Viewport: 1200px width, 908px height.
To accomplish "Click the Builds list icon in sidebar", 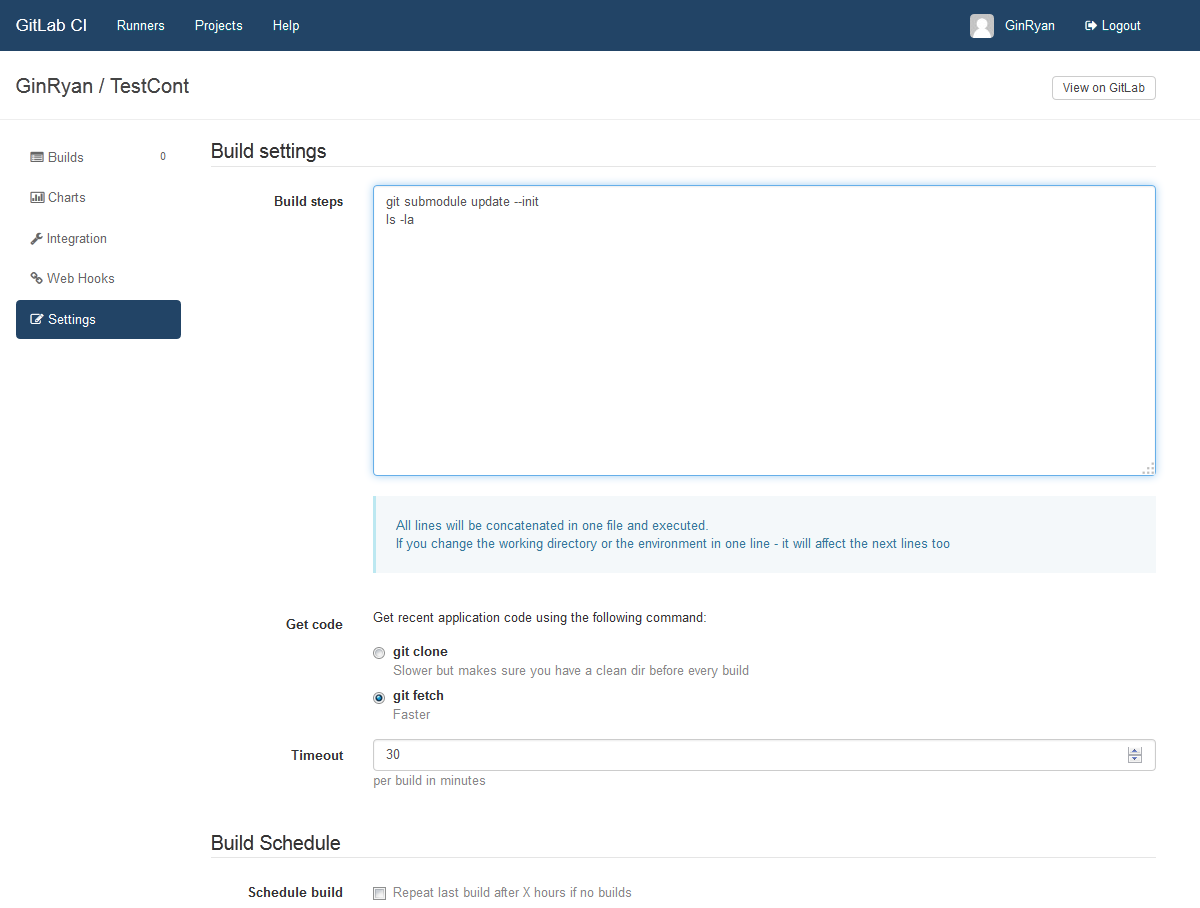I will coord(37,157).
